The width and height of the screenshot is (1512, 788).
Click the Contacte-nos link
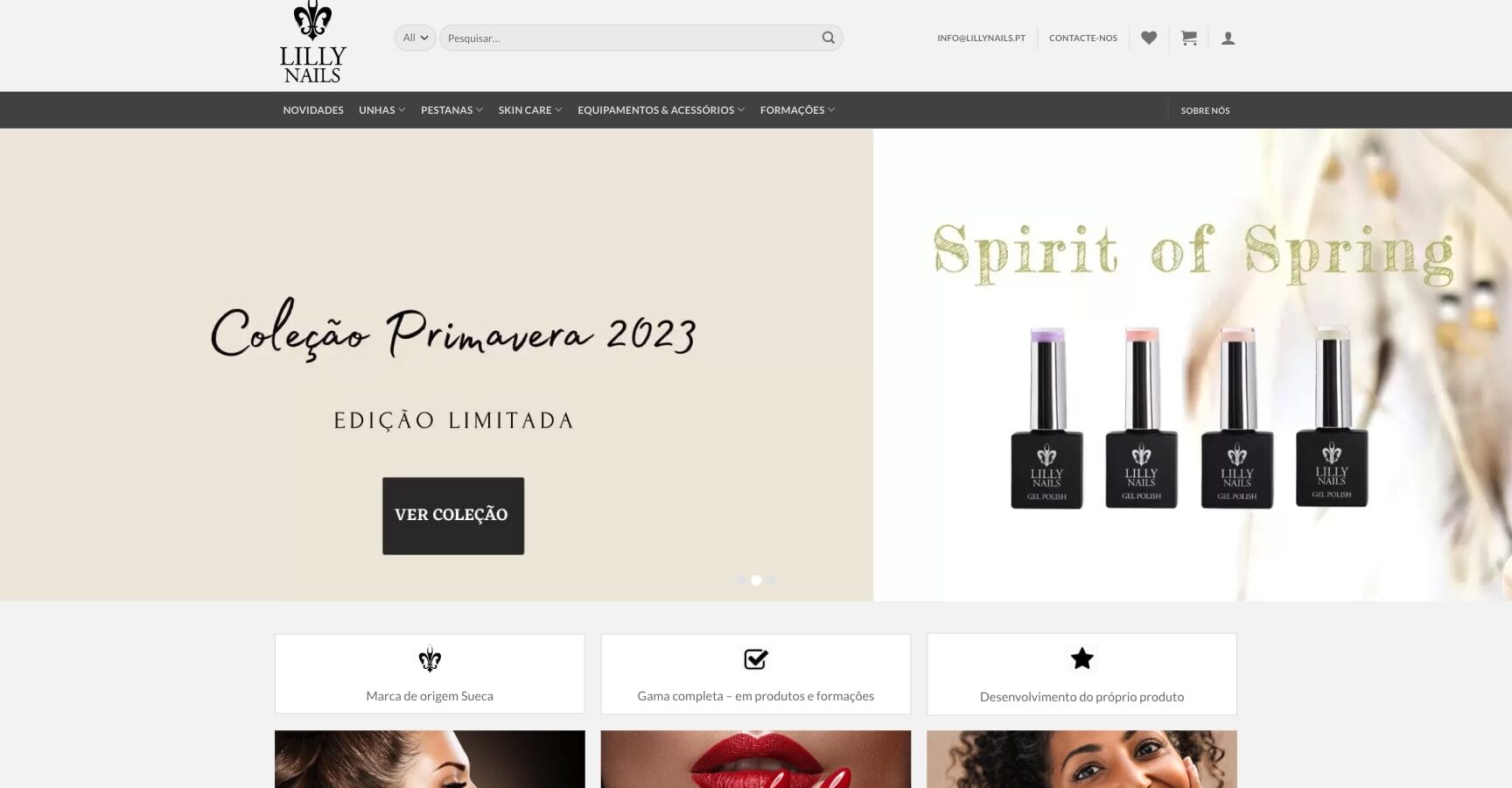click(x=1083, y=39)
